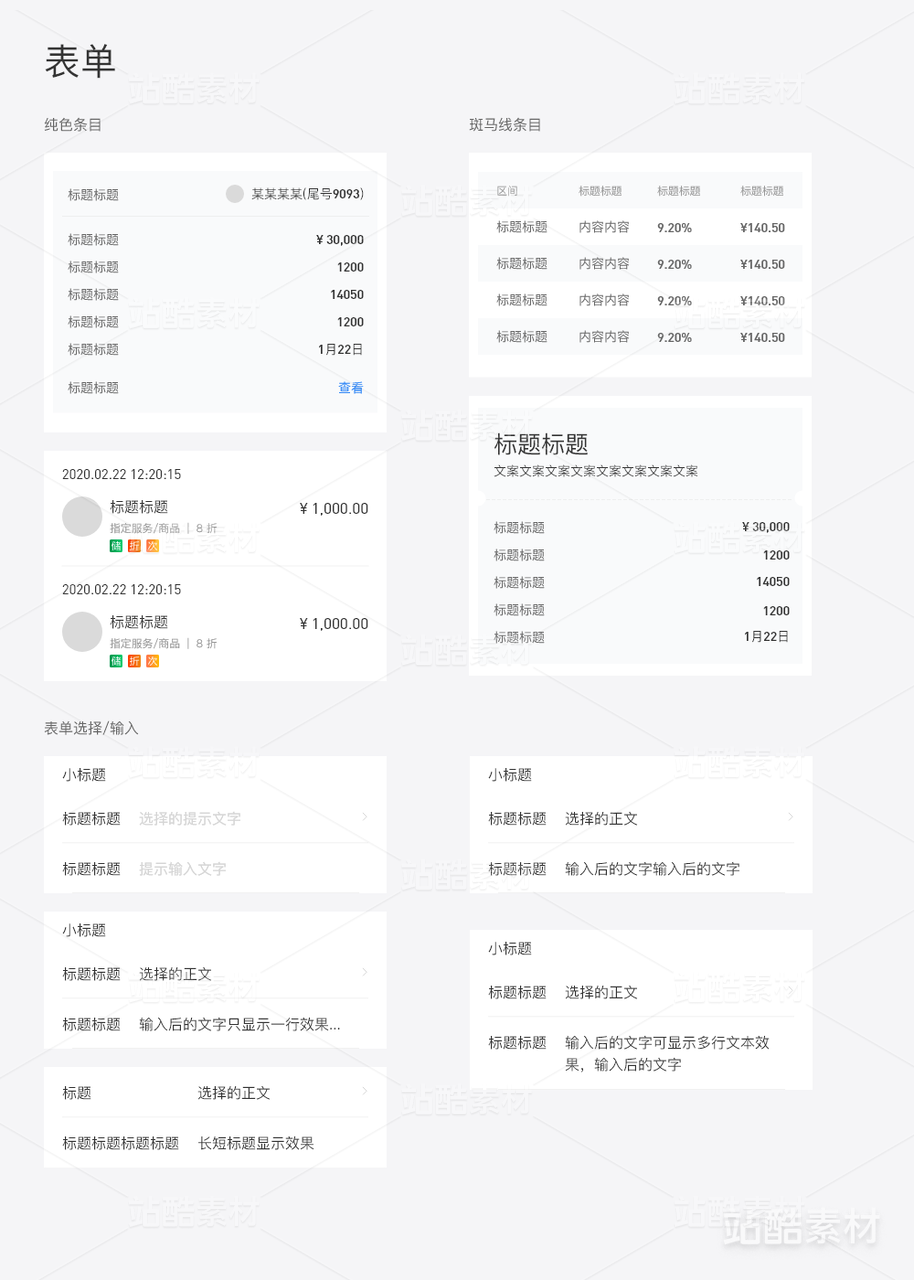This screenshot has width=914, height=1280.
Task: Click the large 标题标题 heading above 文案
Action: coord(541,444)
